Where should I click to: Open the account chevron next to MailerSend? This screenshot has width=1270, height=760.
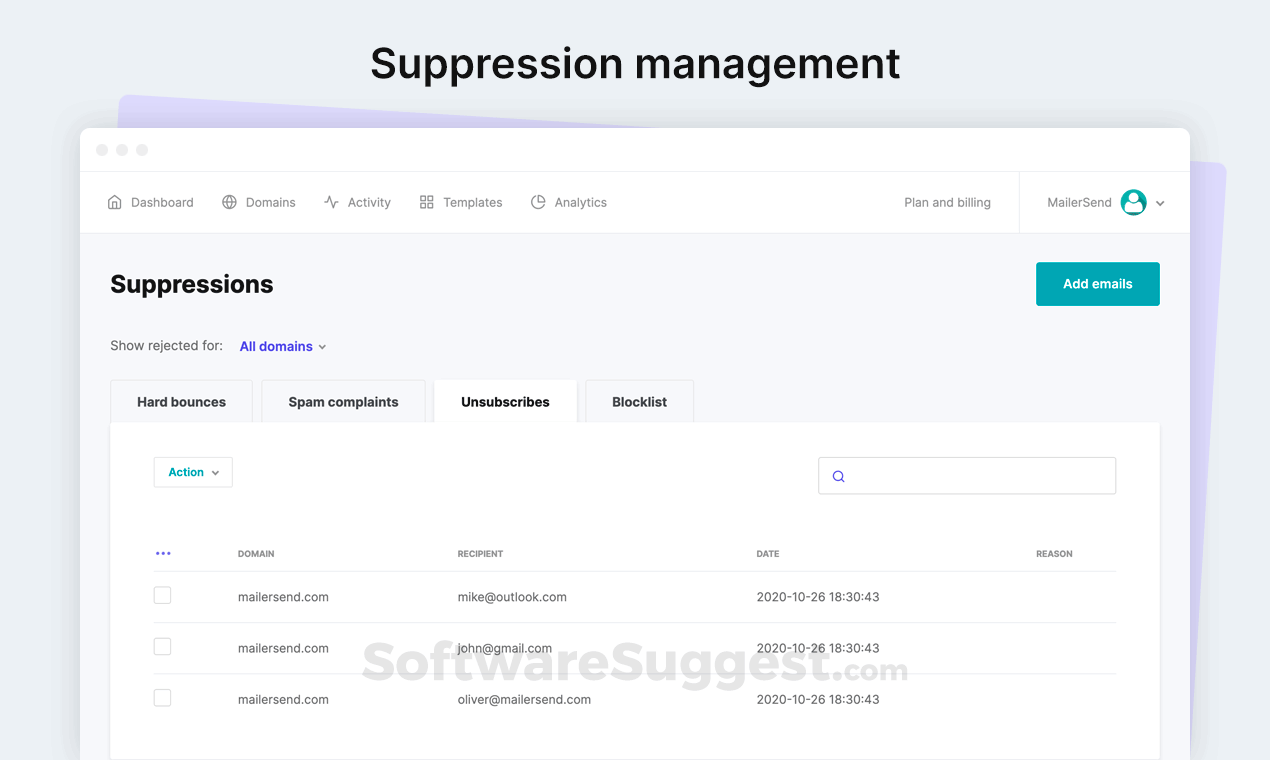point(1160,202)
